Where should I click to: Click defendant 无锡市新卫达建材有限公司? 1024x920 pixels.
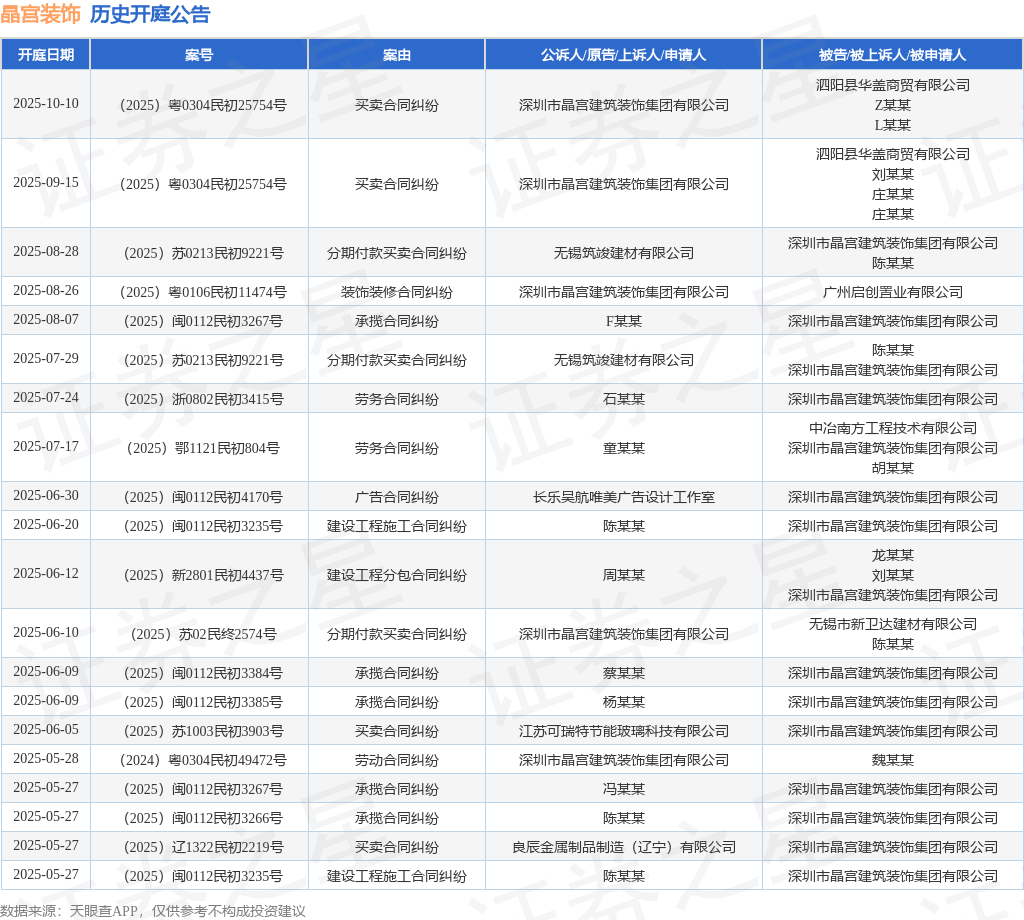click(892, 624)
